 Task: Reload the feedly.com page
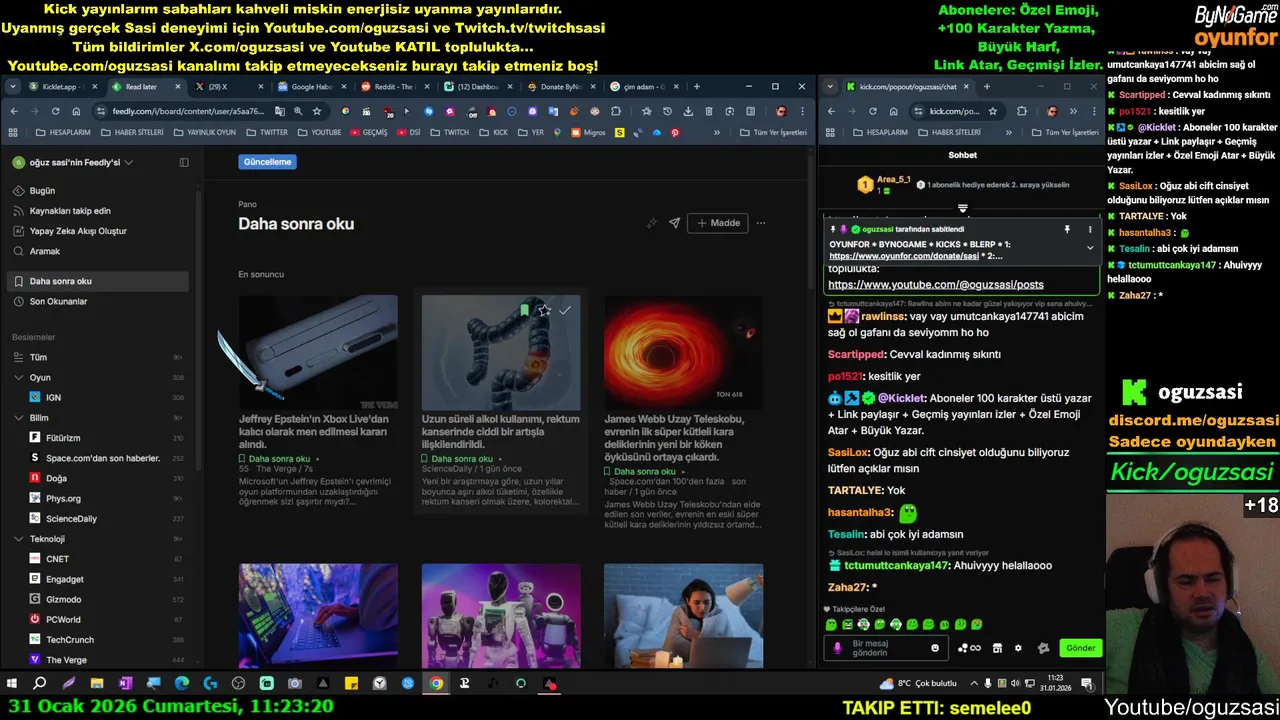coord(55,111)
